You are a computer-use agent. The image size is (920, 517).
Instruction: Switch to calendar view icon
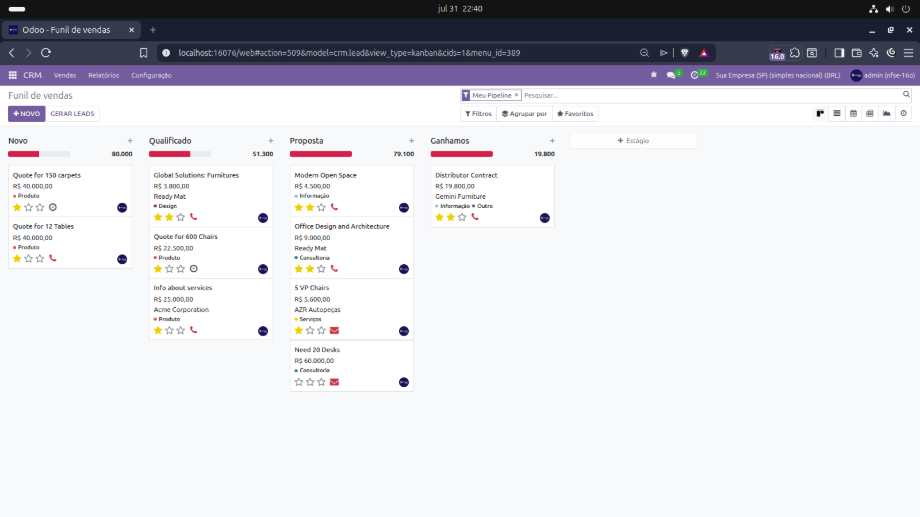point(853,113)
